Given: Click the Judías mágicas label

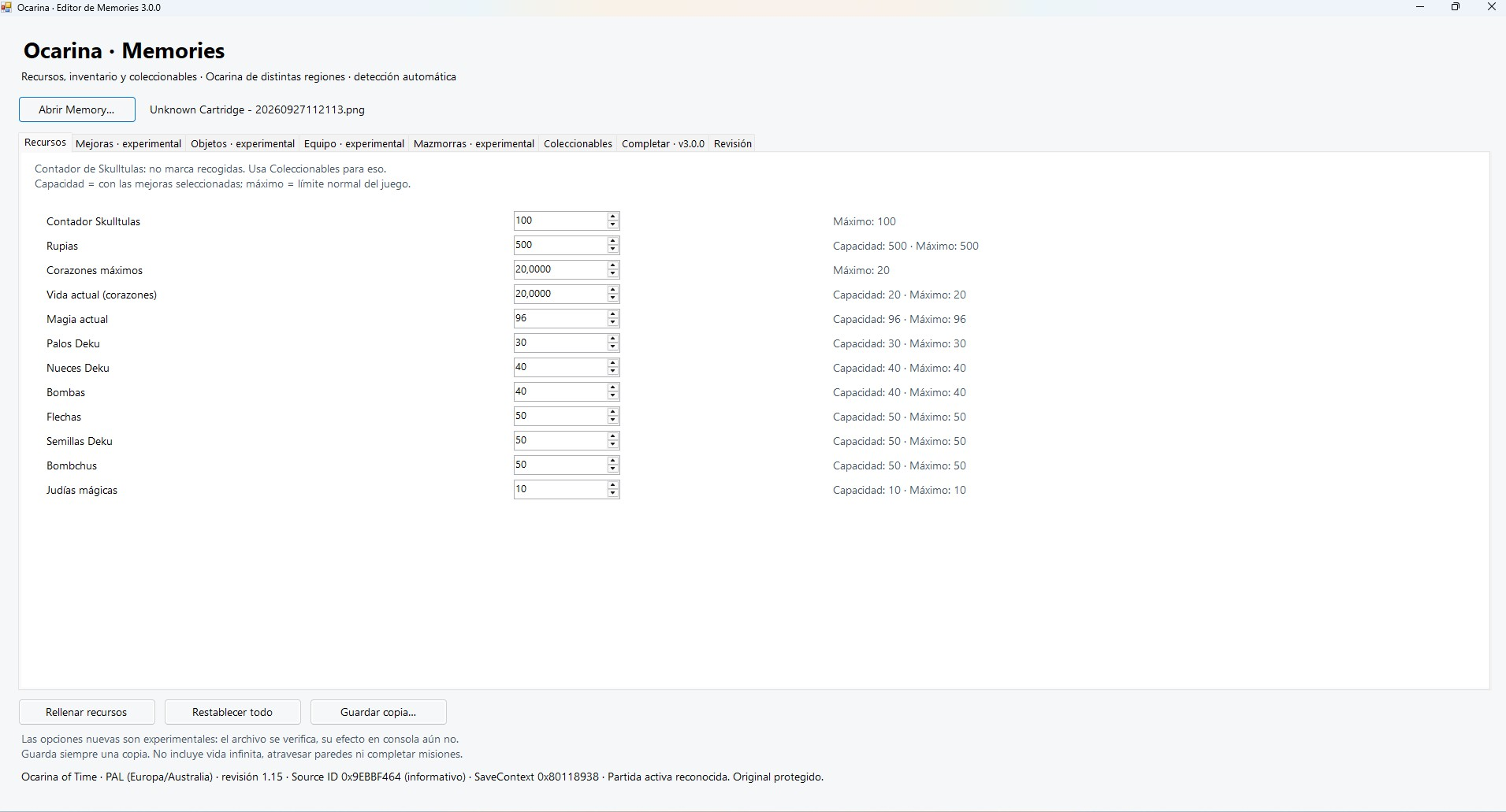Looking at the screenshot, I should pos(82,490).
